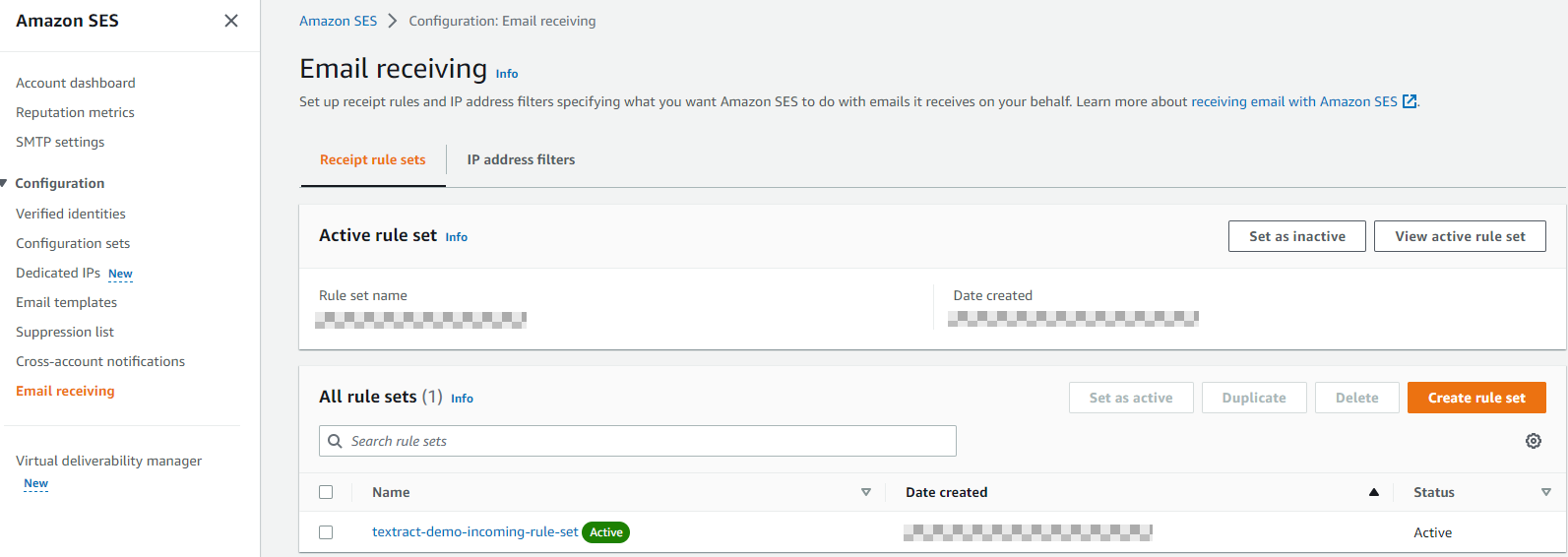This screenshot has height=557, width=1568.
Task: Open table preferences gear icon
Action: (x=1534, y=441)
